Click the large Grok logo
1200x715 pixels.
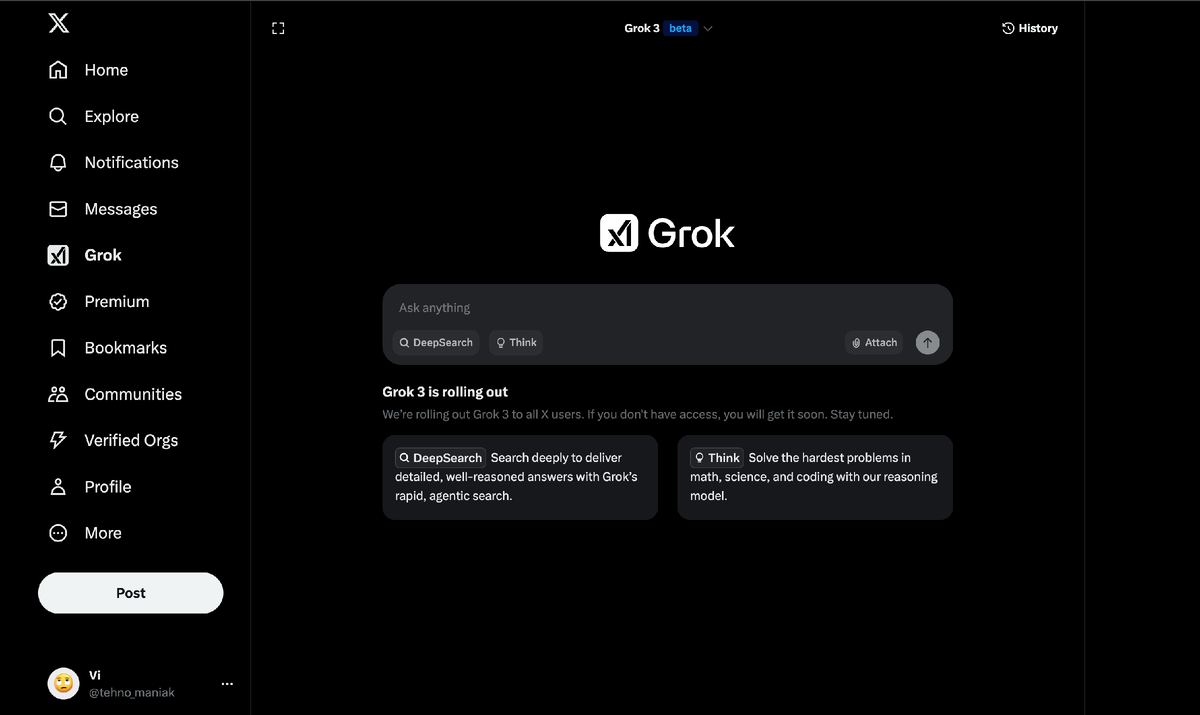click(667, 233)
